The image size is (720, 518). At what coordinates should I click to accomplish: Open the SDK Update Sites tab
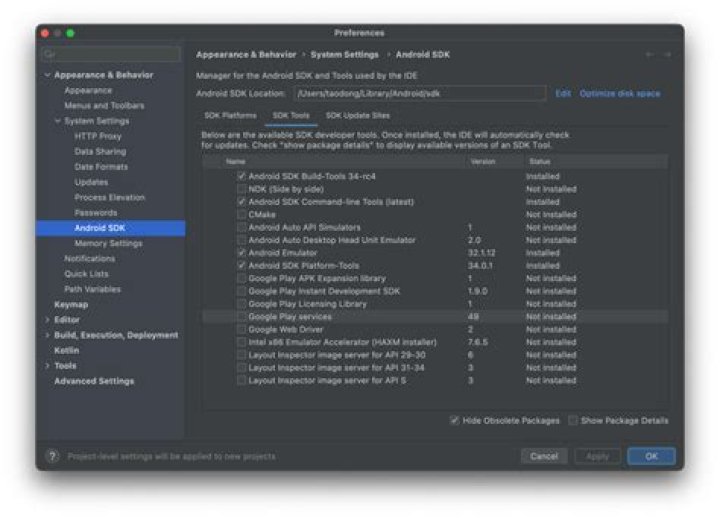click(x=358, y=116)
